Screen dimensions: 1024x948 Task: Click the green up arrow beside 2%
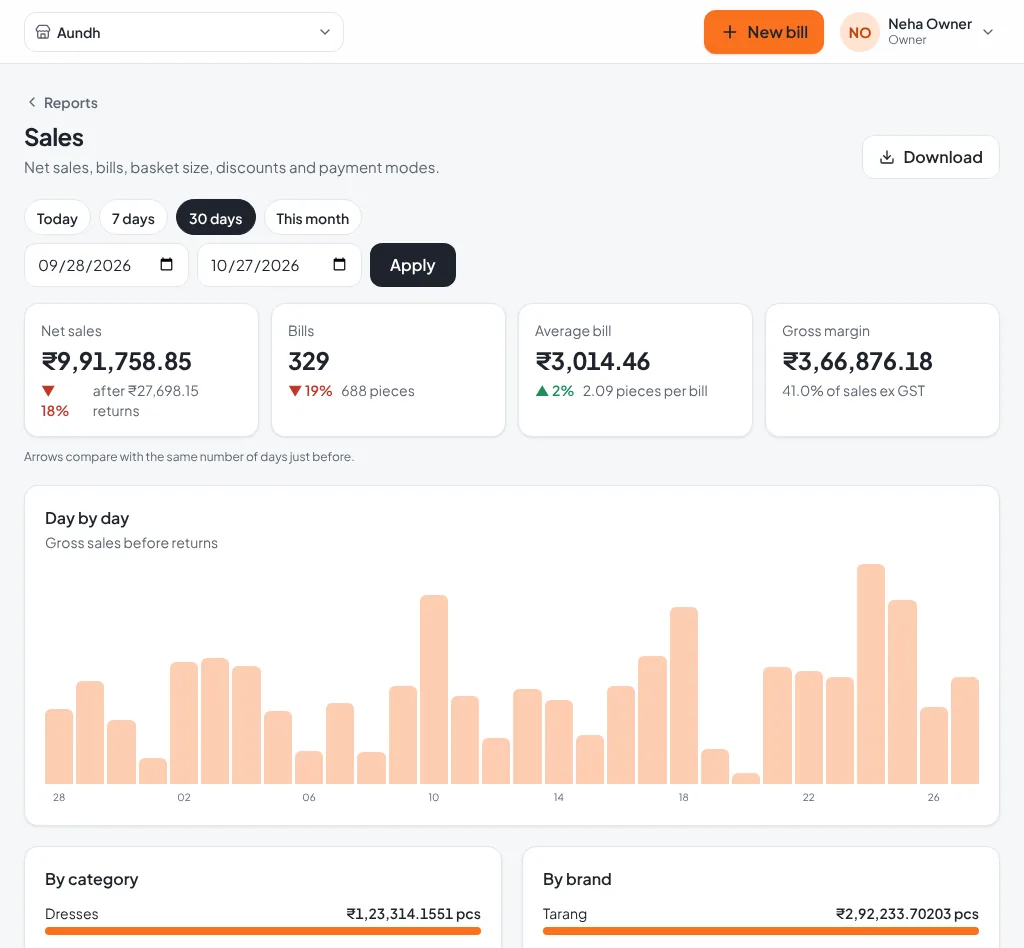pyautogui.click(x=541, y=390)
